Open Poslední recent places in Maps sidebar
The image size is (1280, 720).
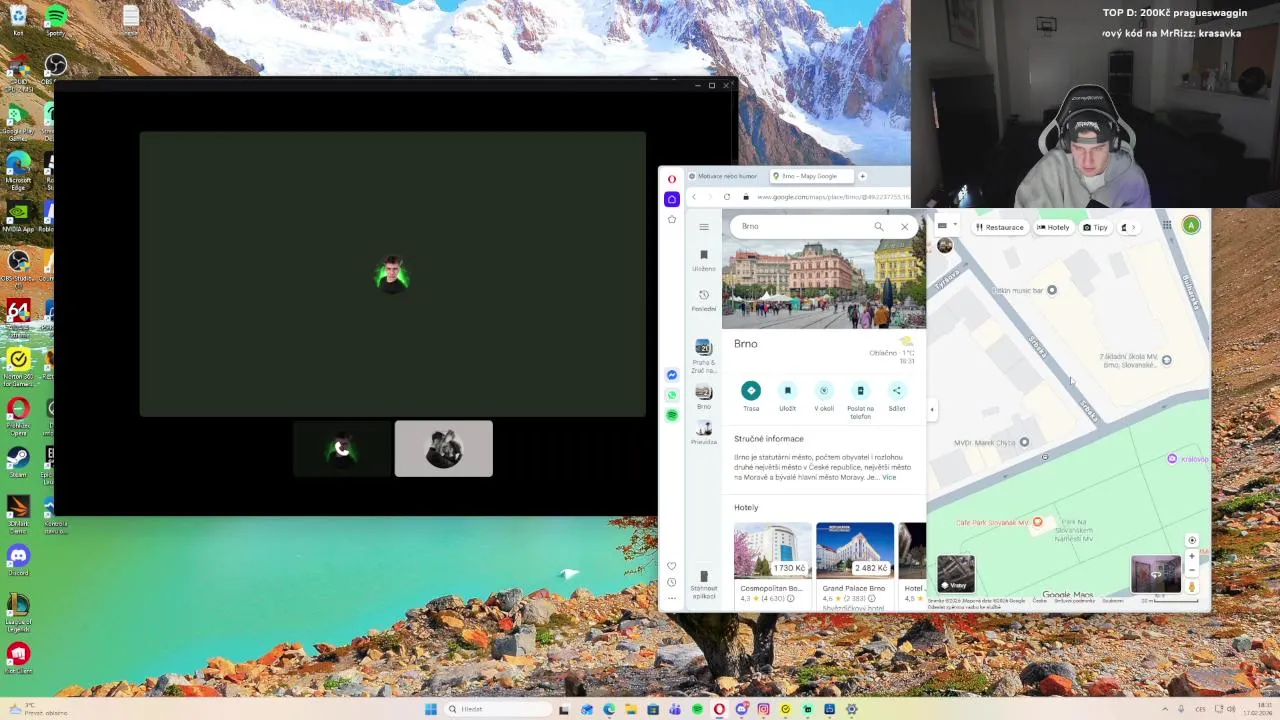[704, 300]
